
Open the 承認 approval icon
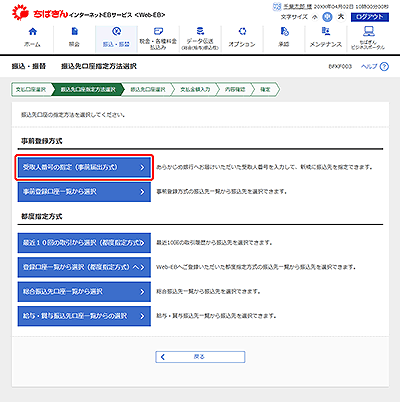point(284,32)
